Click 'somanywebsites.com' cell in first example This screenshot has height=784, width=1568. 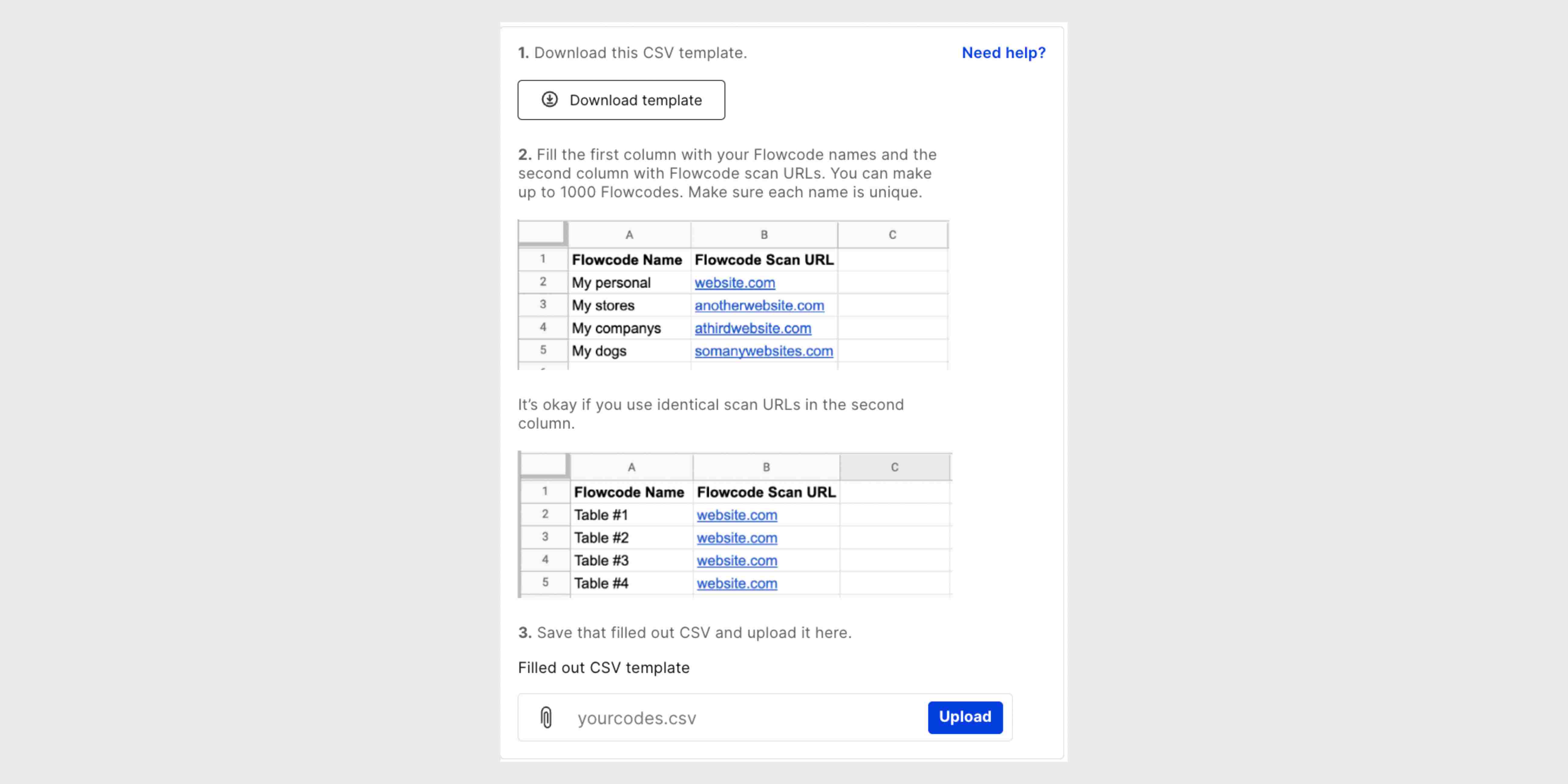click(x=763, y=351)
